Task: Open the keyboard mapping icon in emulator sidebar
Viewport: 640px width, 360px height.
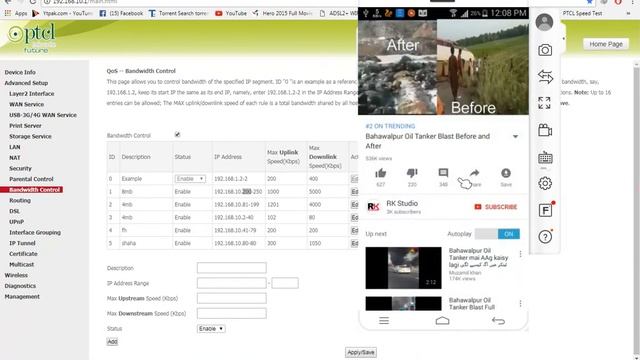Action: [x=545, y=158]
